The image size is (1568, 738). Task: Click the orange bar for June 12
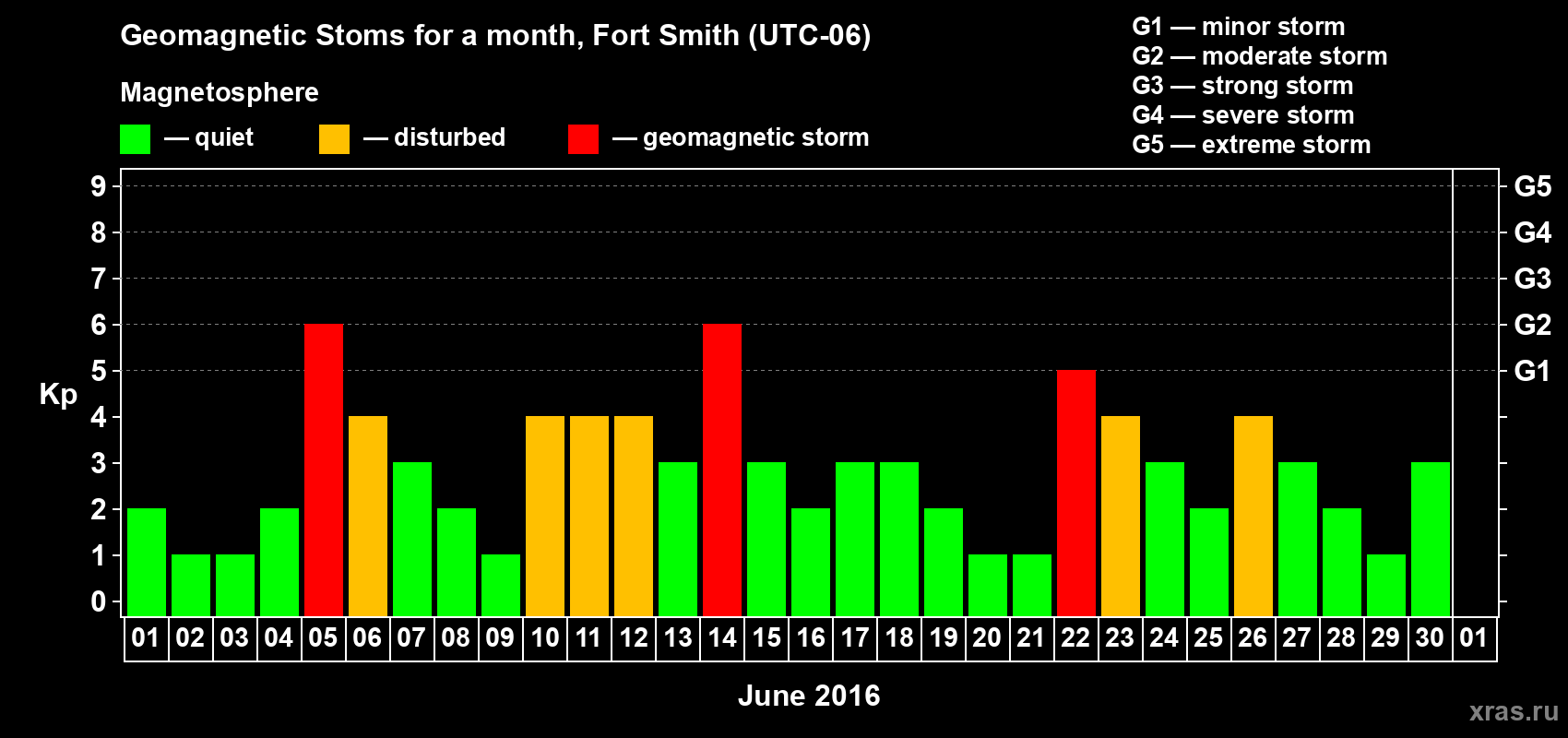634,517
